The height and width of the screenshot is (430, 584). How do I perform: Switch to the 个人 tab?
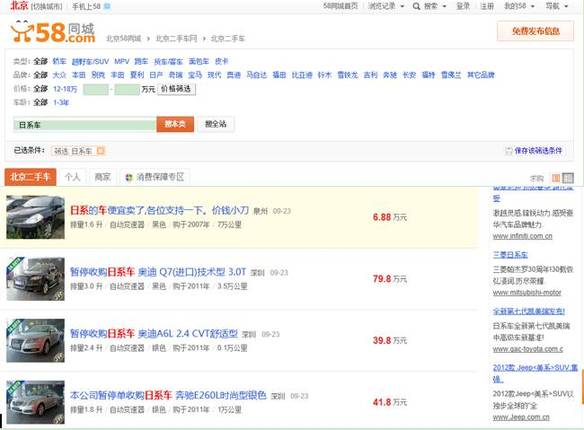tap(73, 177)
